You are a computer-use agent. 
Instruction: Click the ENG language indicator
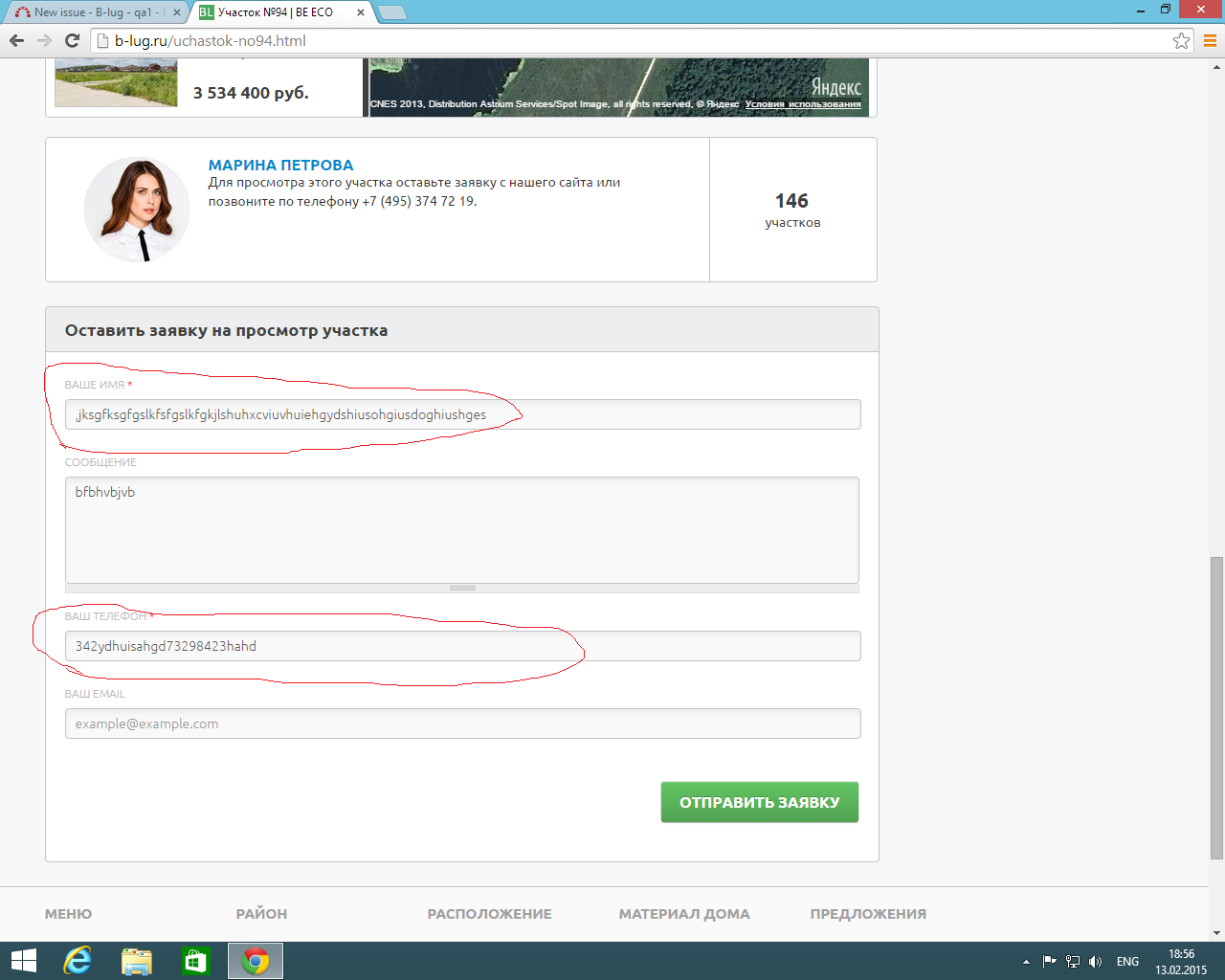1127,962
